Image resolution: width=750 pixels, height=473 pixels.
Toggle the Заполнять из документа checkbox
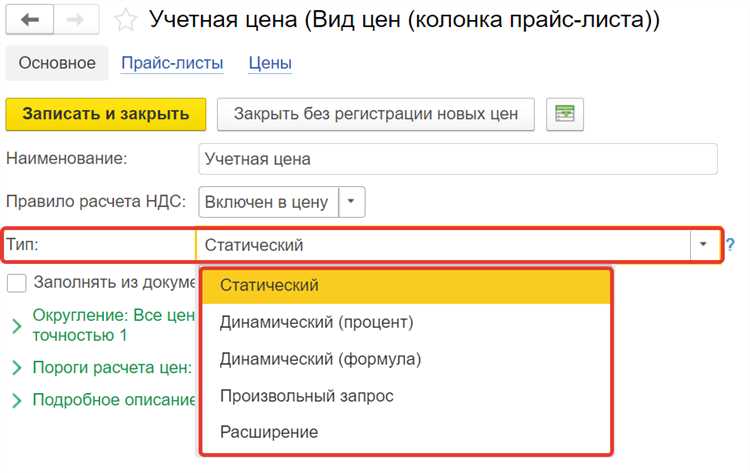coord(17,283)
